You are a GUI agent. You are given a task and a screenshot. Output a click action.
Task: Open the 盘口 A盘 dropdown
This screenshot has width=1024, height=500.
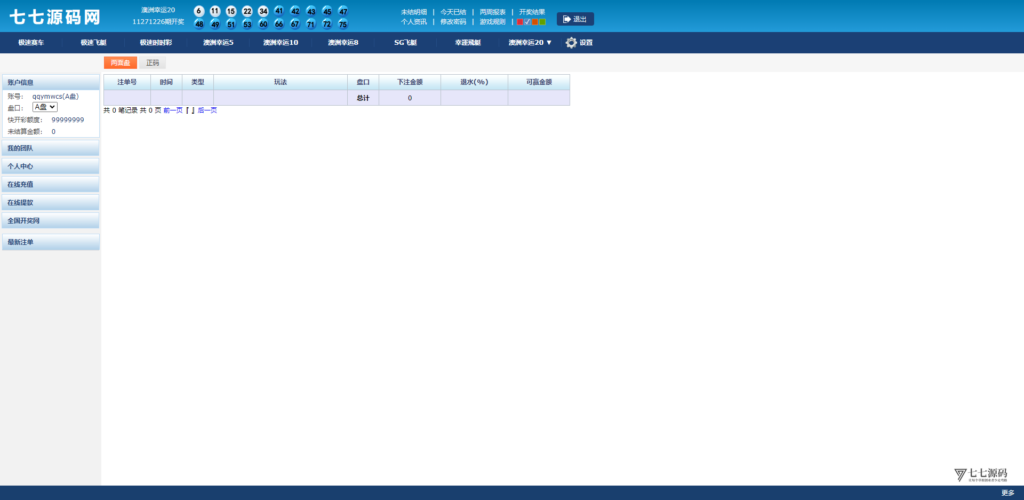coord(45,107)
